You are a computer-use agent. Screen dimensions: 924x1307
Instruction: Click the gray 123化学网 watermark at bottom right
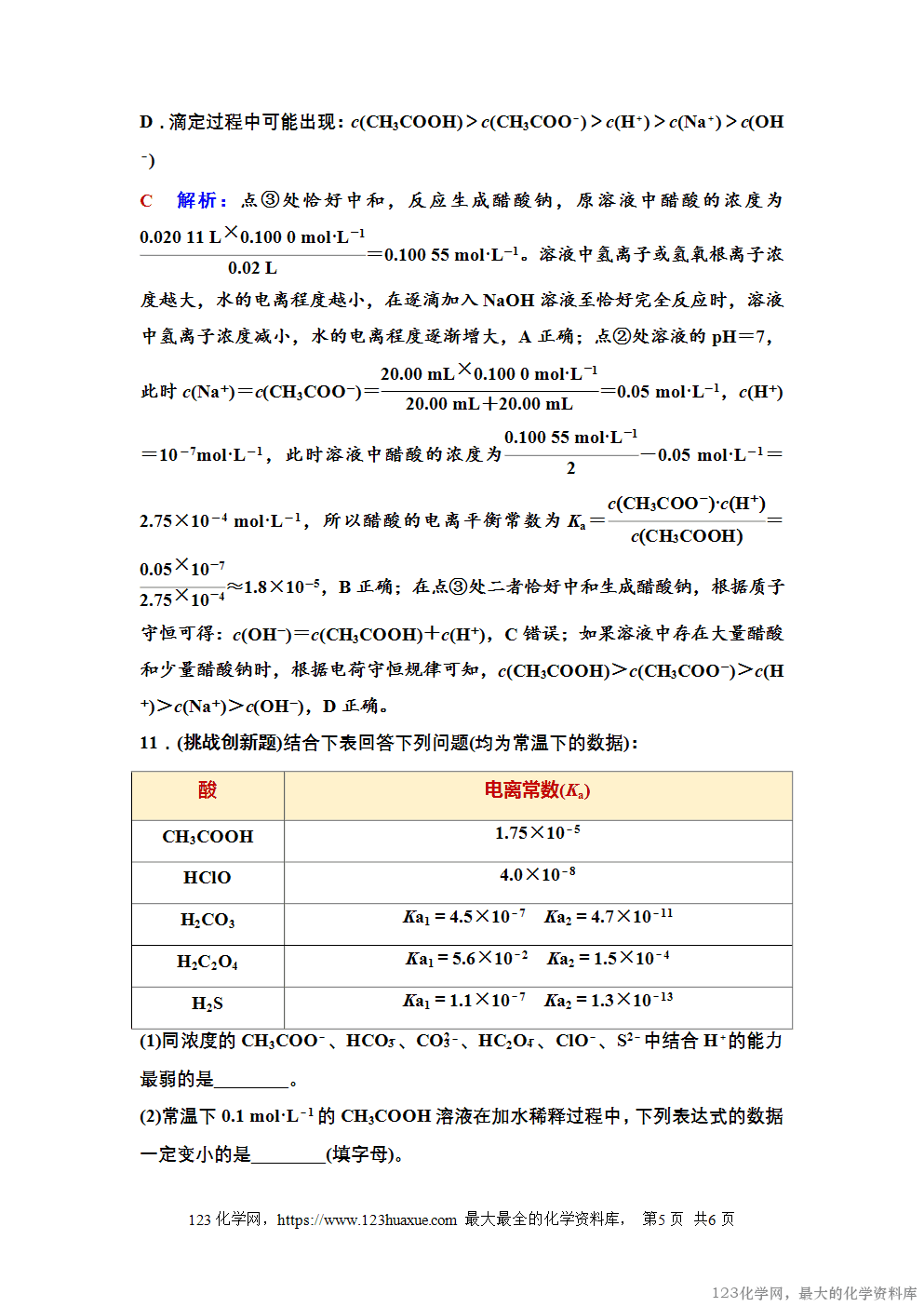[813, 1293]
